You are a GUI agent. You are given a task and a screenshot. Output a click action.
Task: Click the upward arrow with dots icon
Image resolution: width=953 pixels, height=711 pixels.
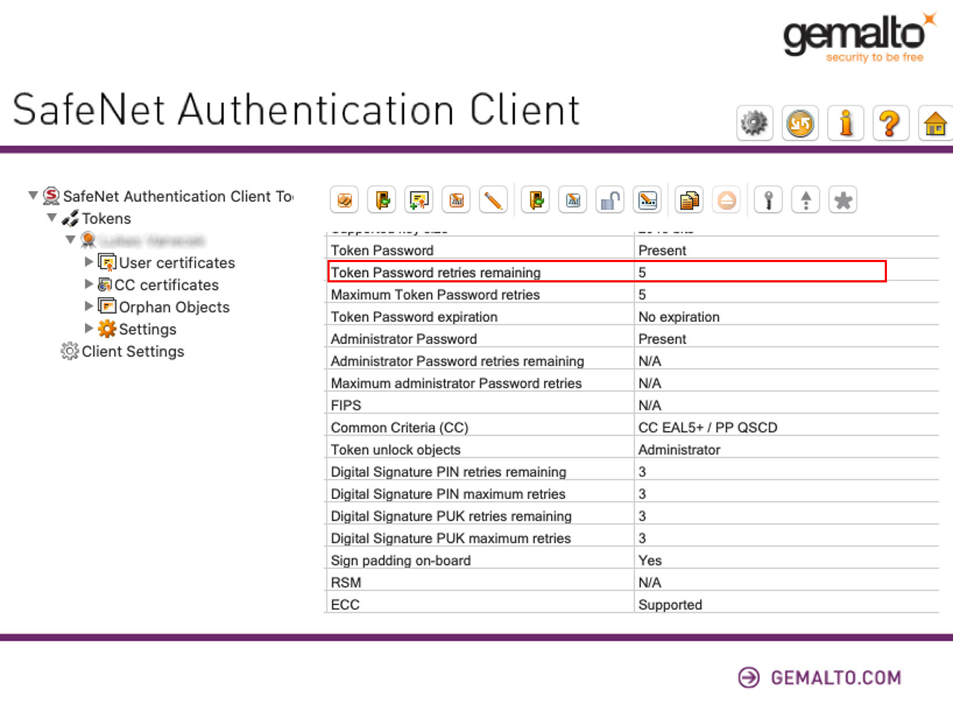[806, 200]
